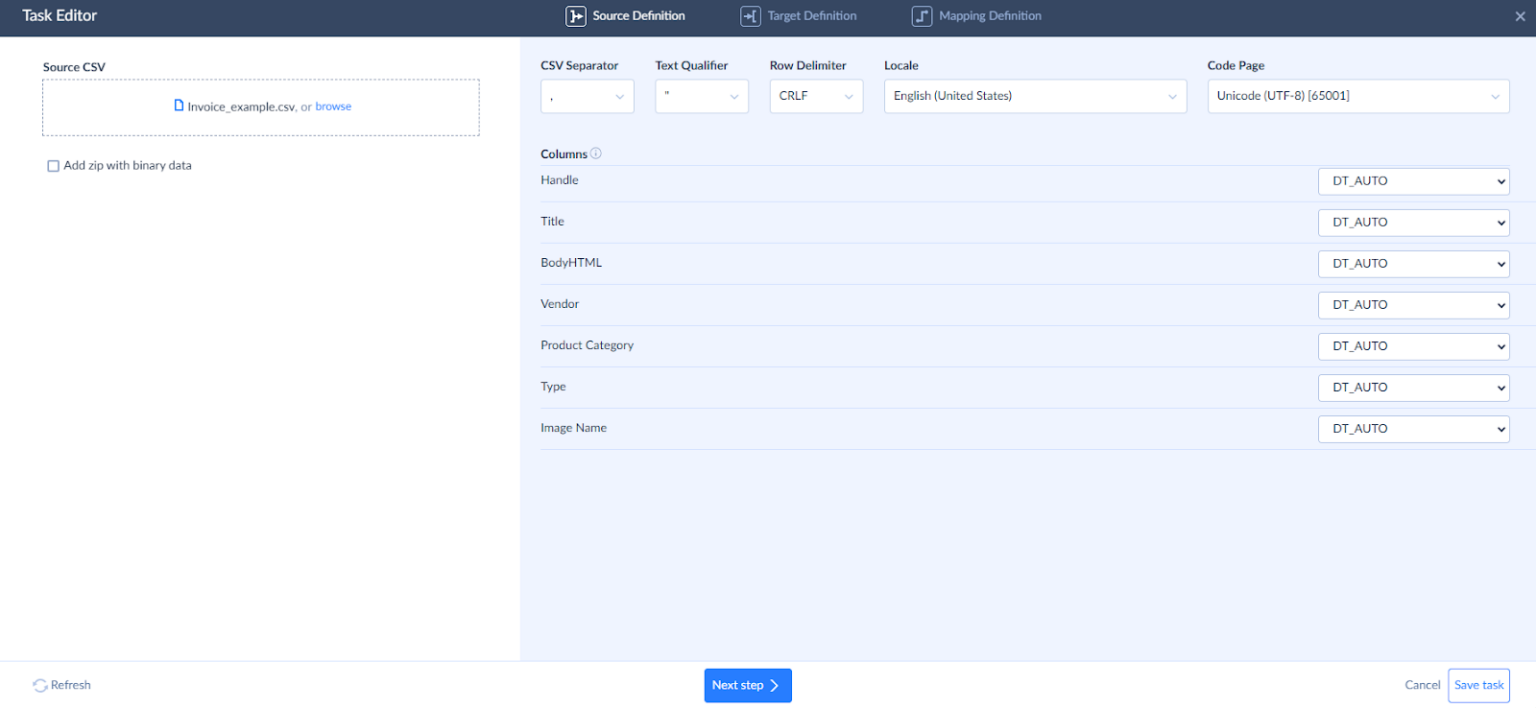Click the Refresh icon at bottom left
This screenshot has width=1536, height=708.
pyautogui.click(x=38, y=685)
